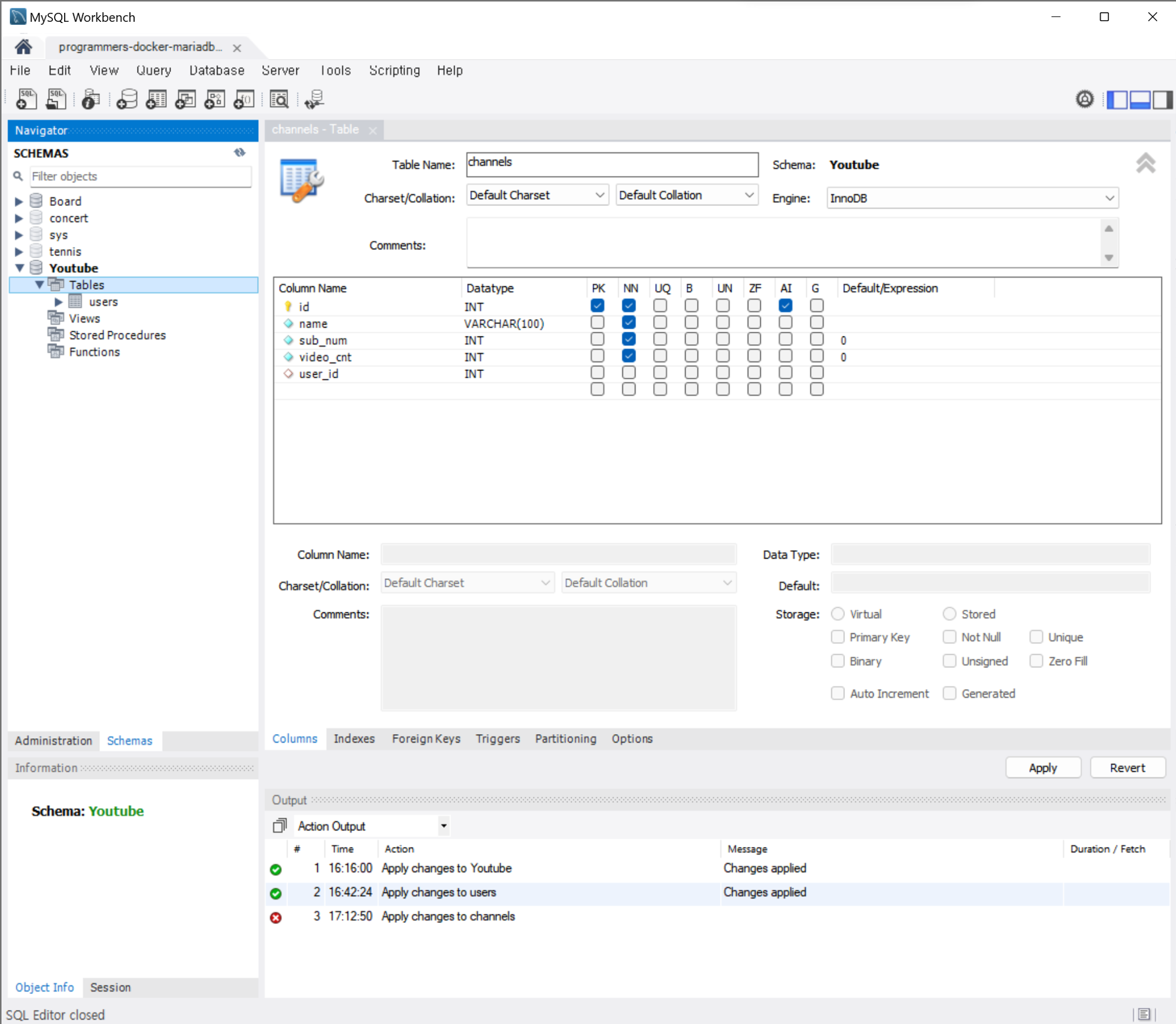The image size is (1176, 1024).
Task: Open the object inspector info icon
Action: coord(91,99)
